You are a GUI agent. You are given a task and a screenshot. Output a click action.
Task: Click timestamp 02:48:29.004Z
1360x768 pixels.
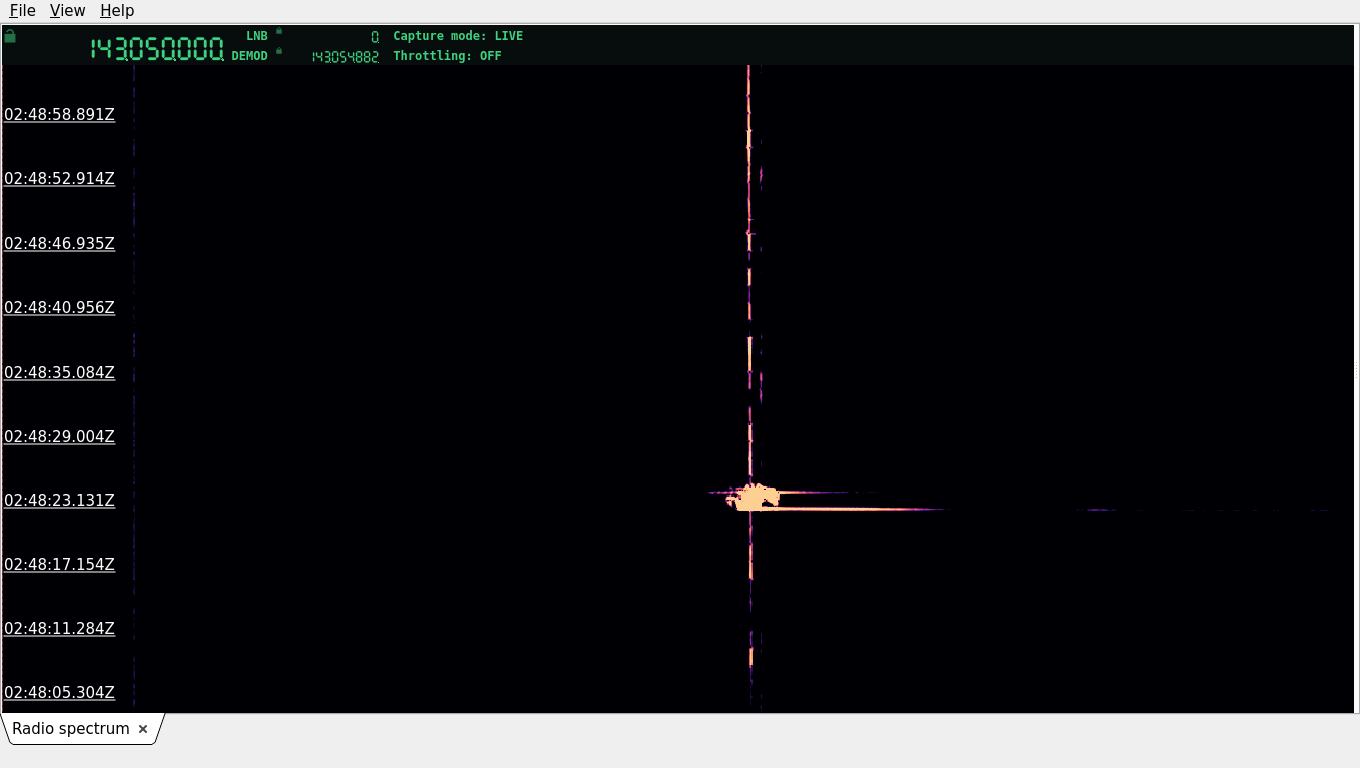59,437
